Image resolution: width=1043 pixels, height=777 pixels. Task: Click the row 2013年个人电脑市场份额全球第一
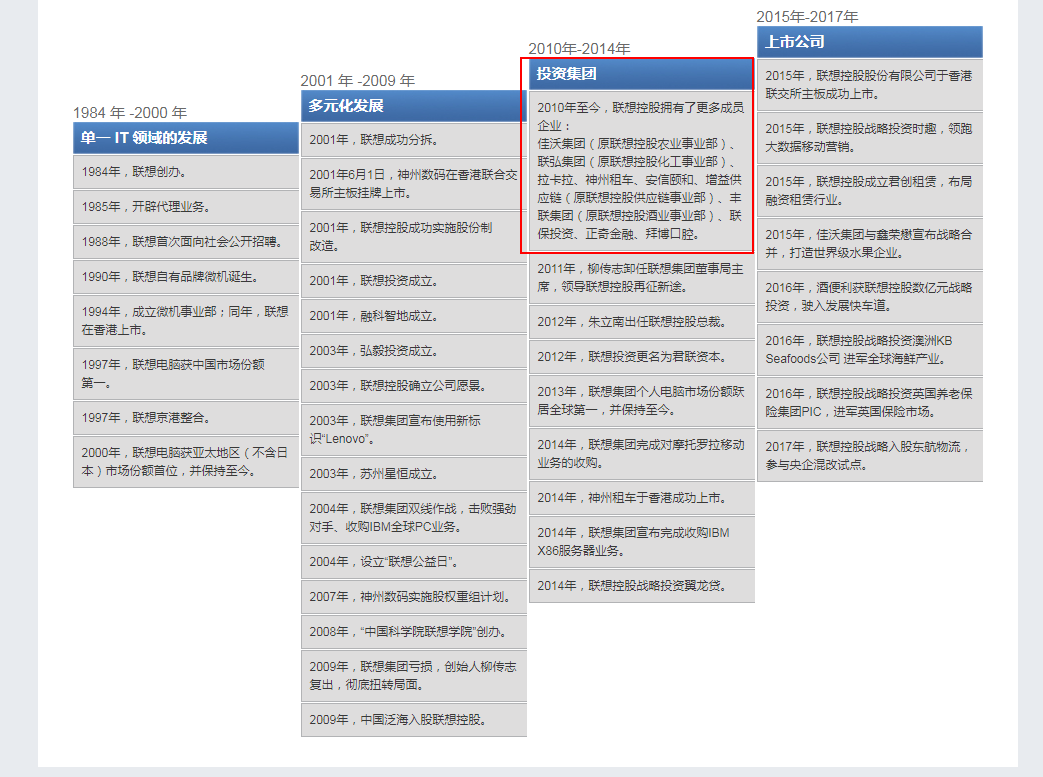(x=641, y=400)
